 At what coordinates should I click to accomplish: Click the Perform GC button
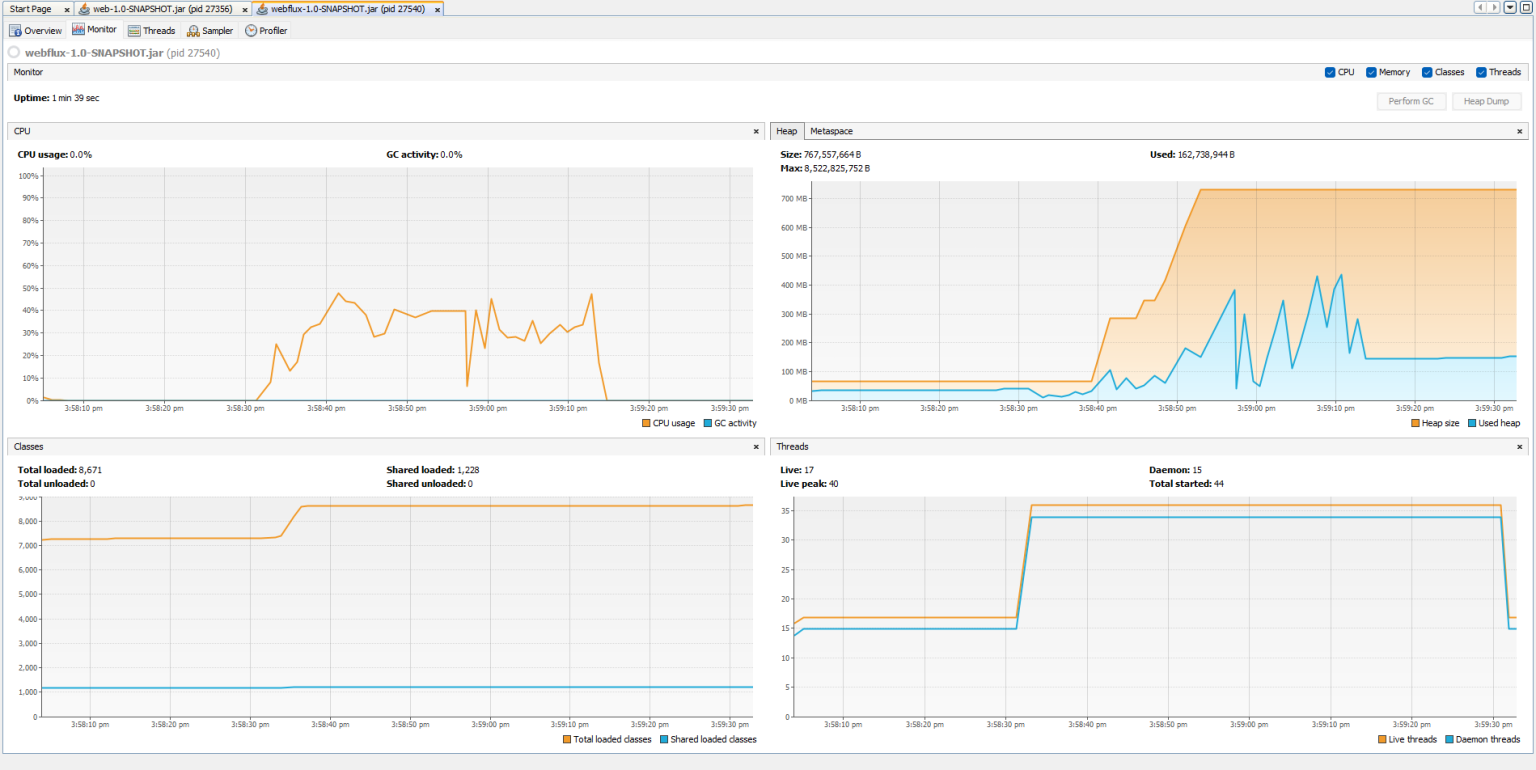point(1411,100)
